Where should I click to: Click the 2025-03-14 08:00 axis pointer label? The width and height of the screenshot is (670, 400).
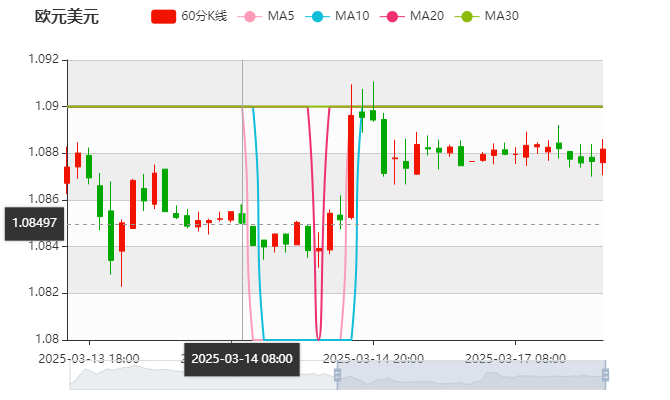click(x=242, y=358)
